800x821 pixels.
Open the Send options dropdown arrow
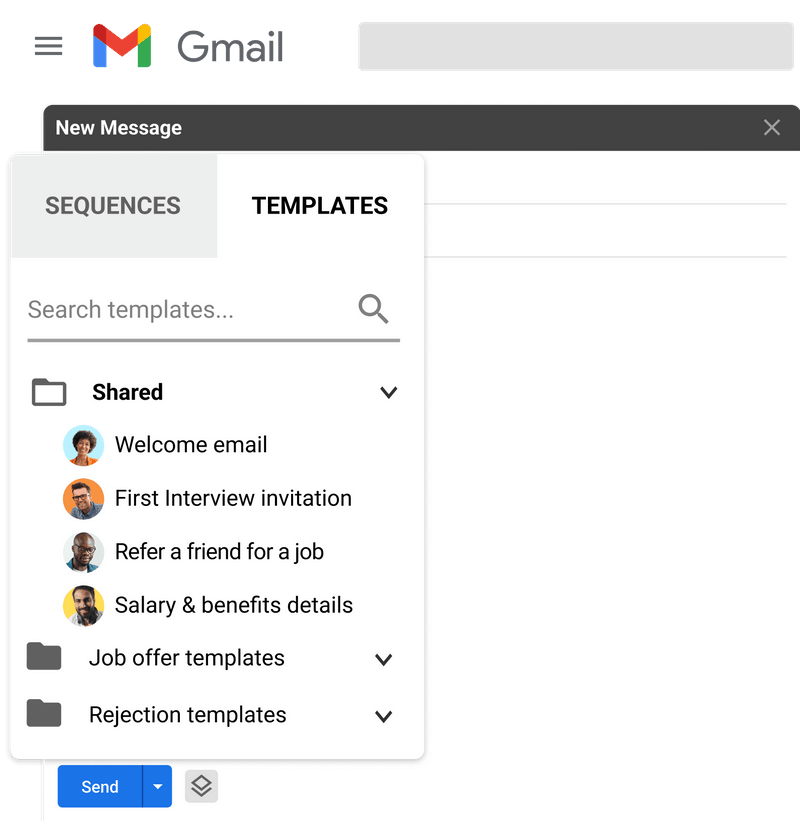157,787
